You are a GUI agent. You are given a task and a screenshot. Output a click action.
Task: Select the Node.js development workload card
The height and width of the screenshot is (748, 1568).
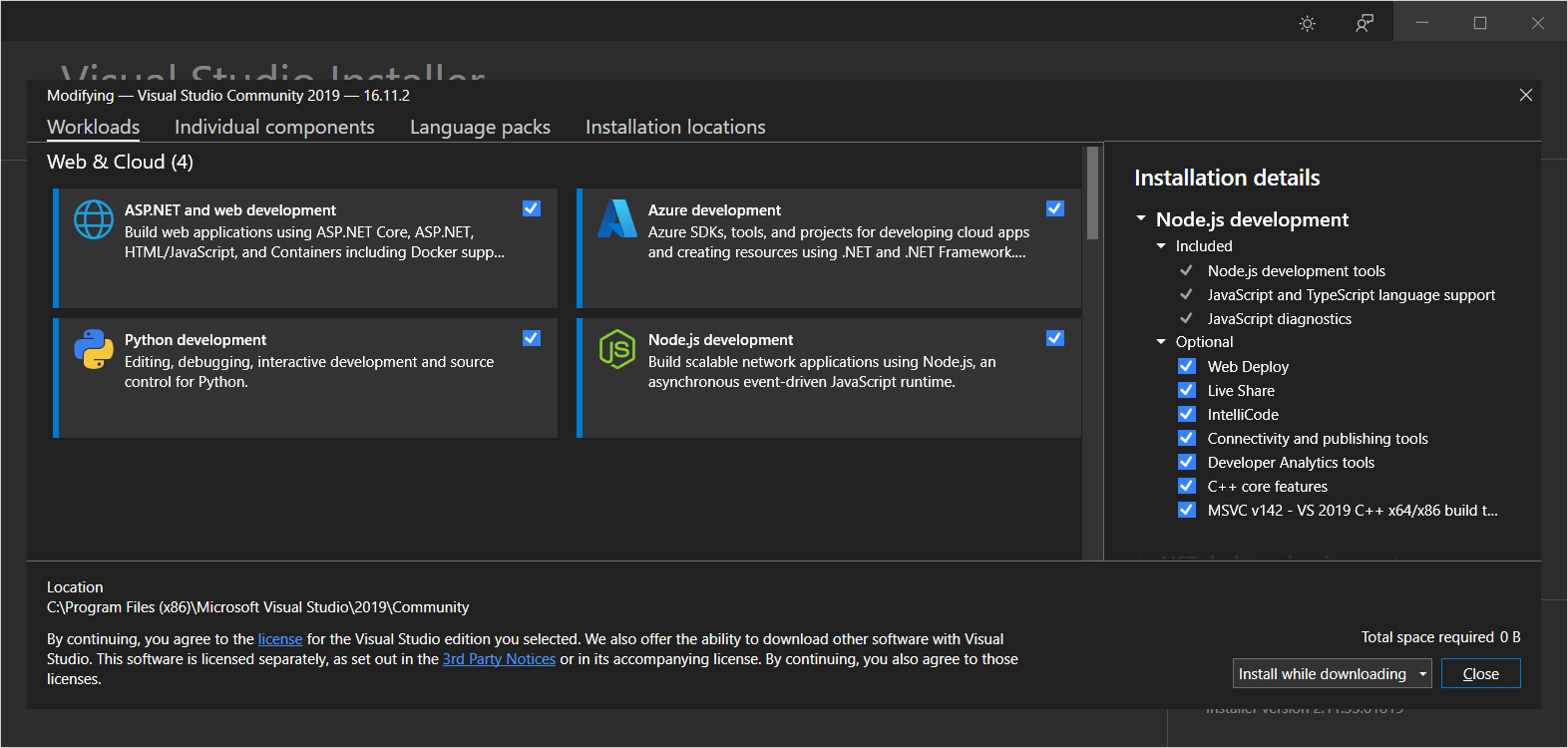[x=829, y=378]
